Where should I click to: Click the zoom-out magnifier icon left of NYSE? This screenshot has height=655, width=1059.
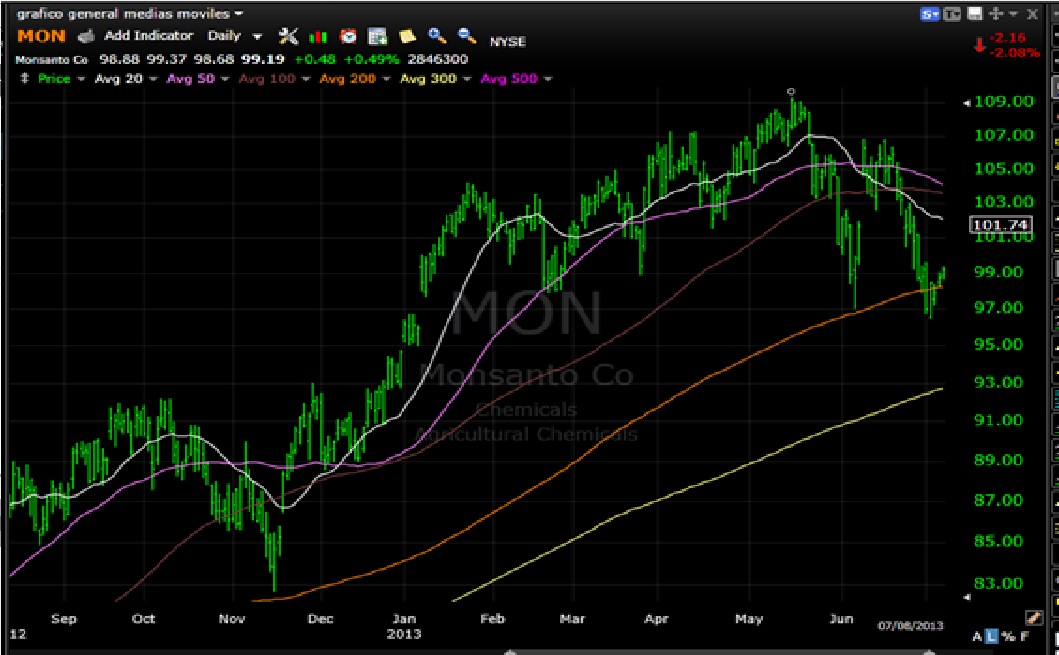467,36
